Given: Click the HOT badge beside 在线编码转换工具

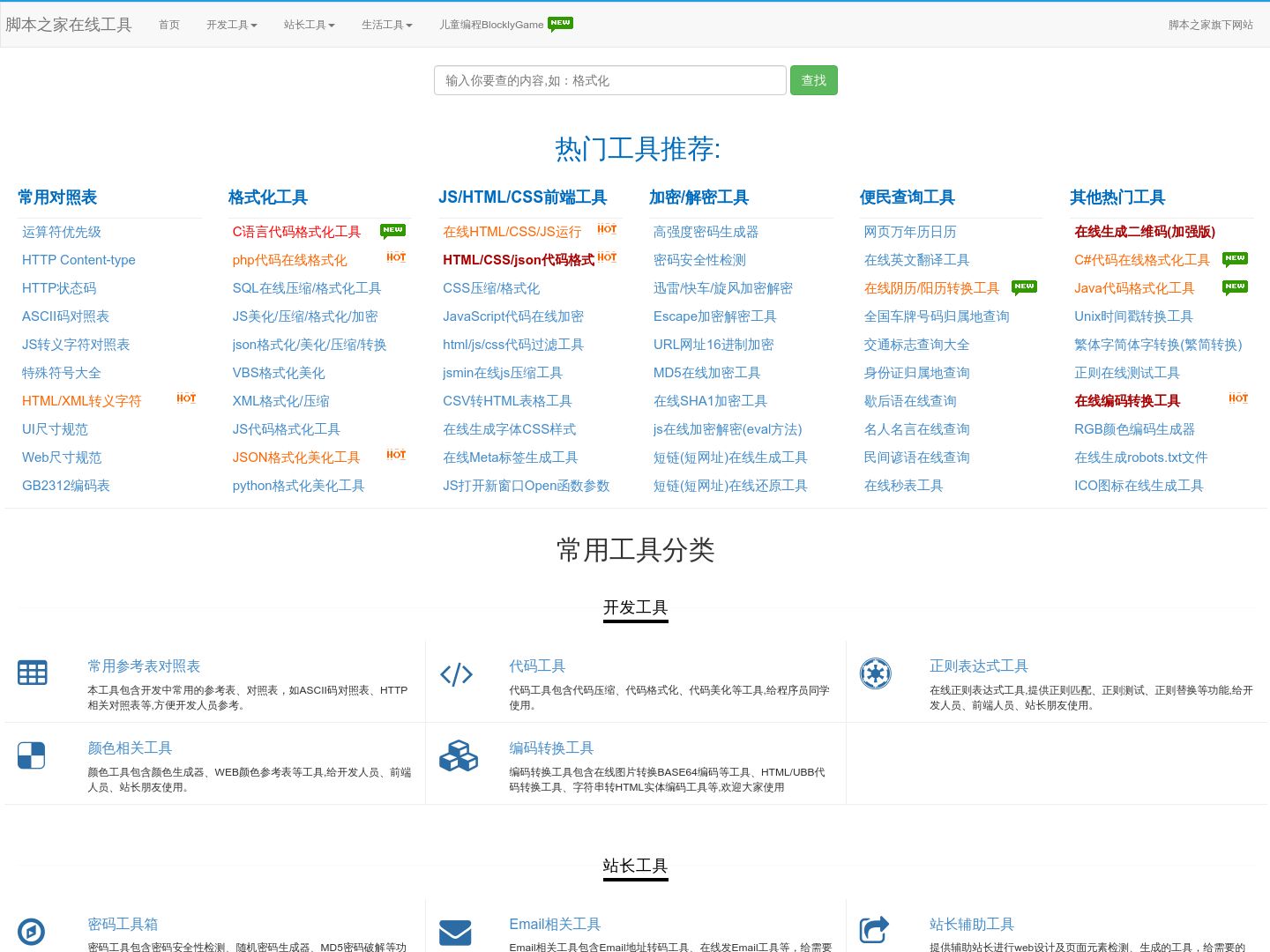Looking at the screenshot, I should 1238,398.
